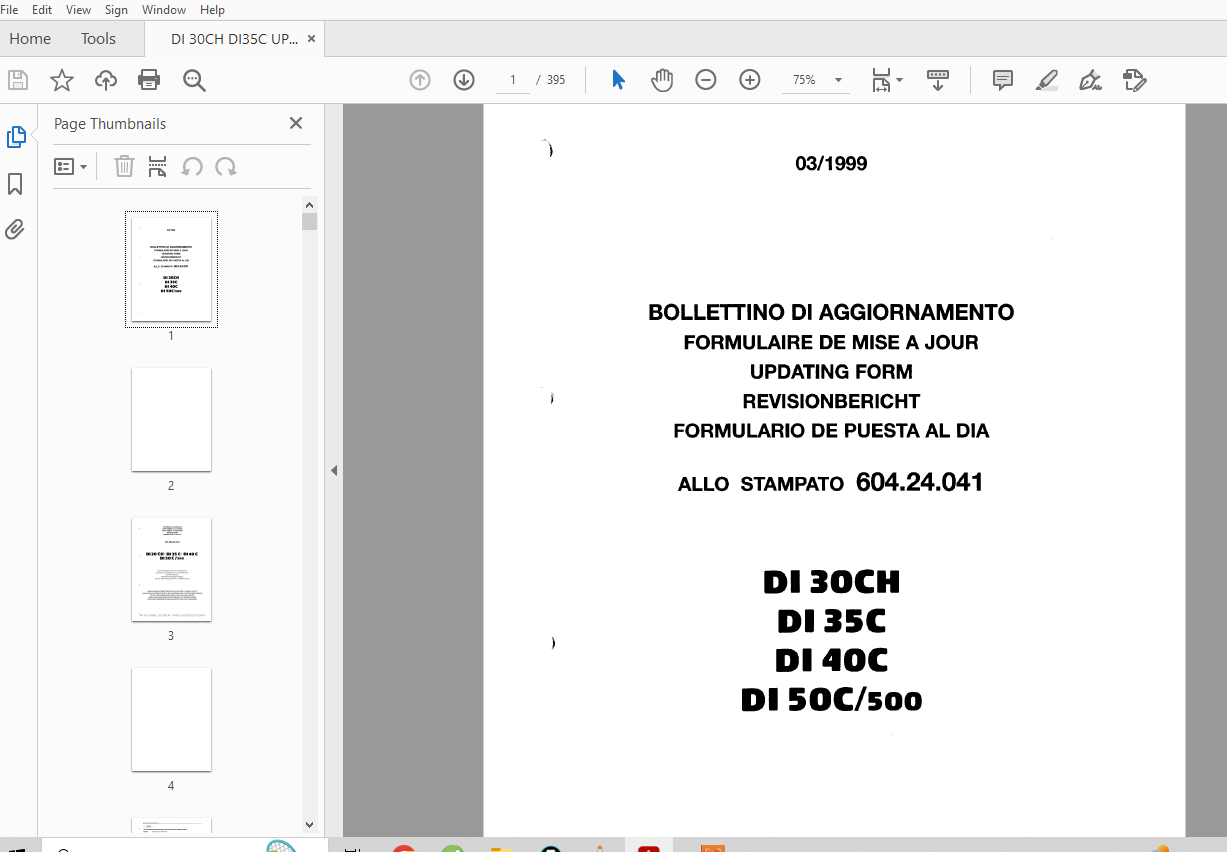Click 'FORMULAIRE DE MISE A JOUR' line
Viewport: 1227px width, 852px height.
tap(831, 343)
